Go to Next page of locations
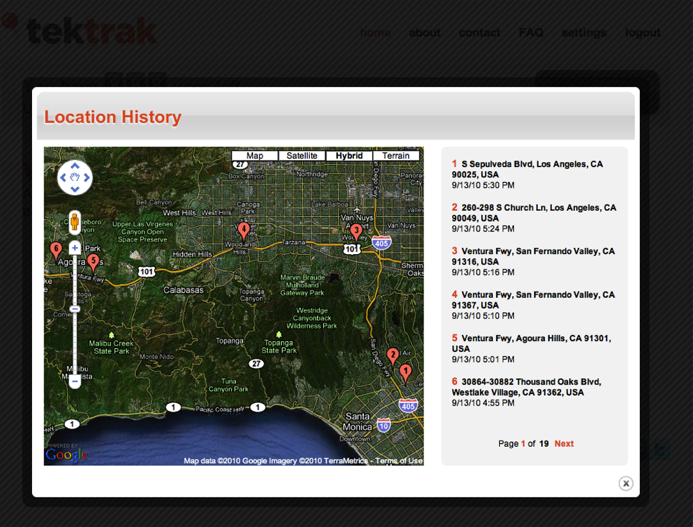 coord(564,443)
